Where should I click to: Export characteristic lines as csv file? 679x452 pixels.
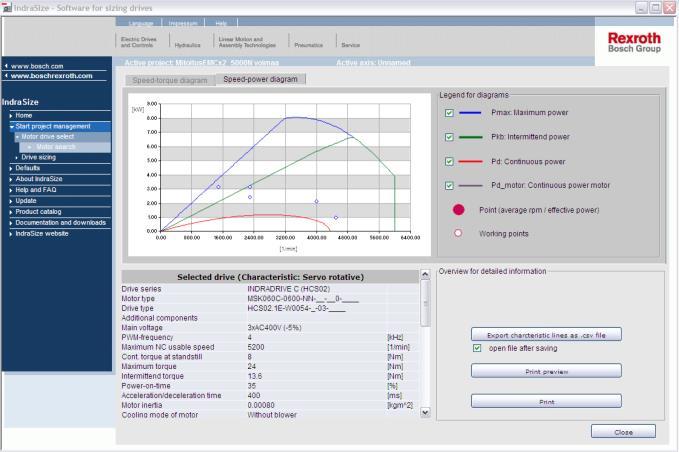coord(546,335)
